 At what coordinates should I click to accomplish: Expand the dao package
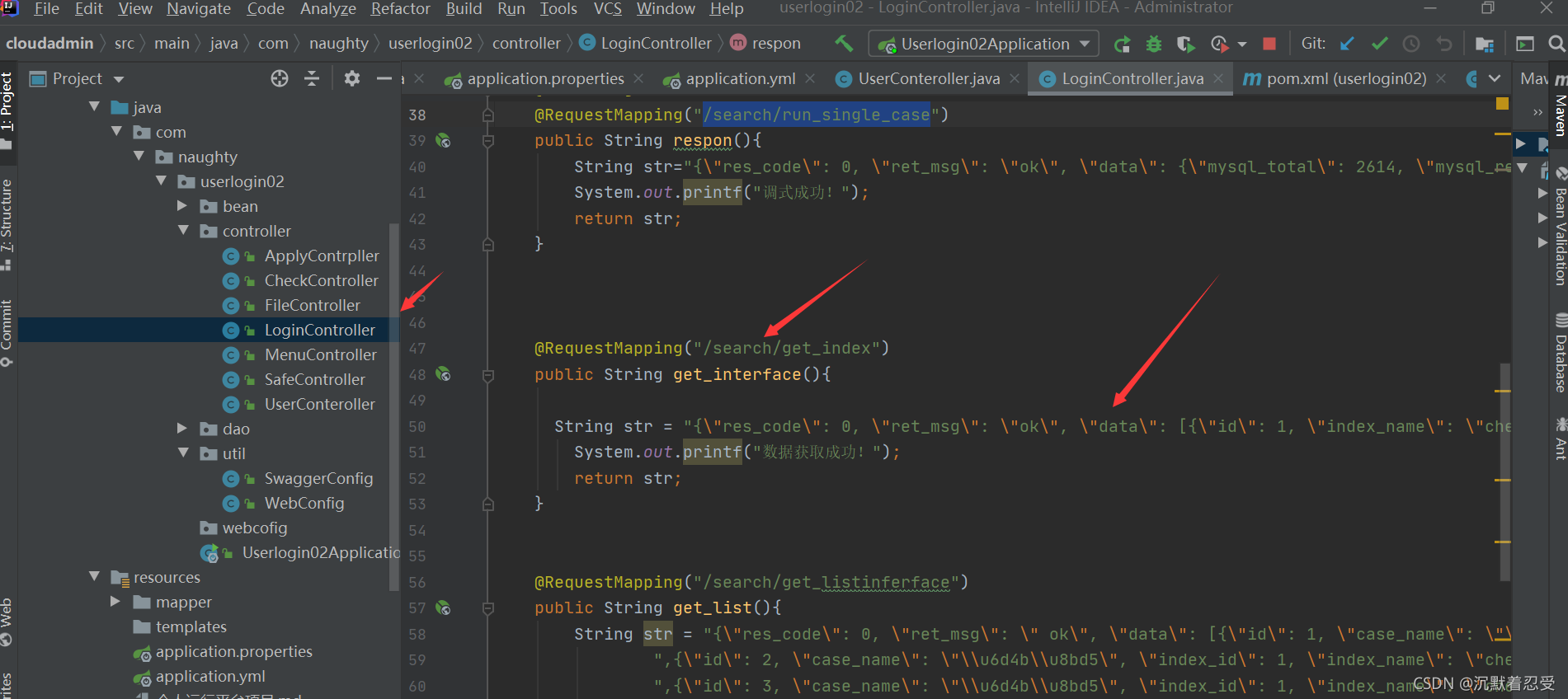click(182, 429)
